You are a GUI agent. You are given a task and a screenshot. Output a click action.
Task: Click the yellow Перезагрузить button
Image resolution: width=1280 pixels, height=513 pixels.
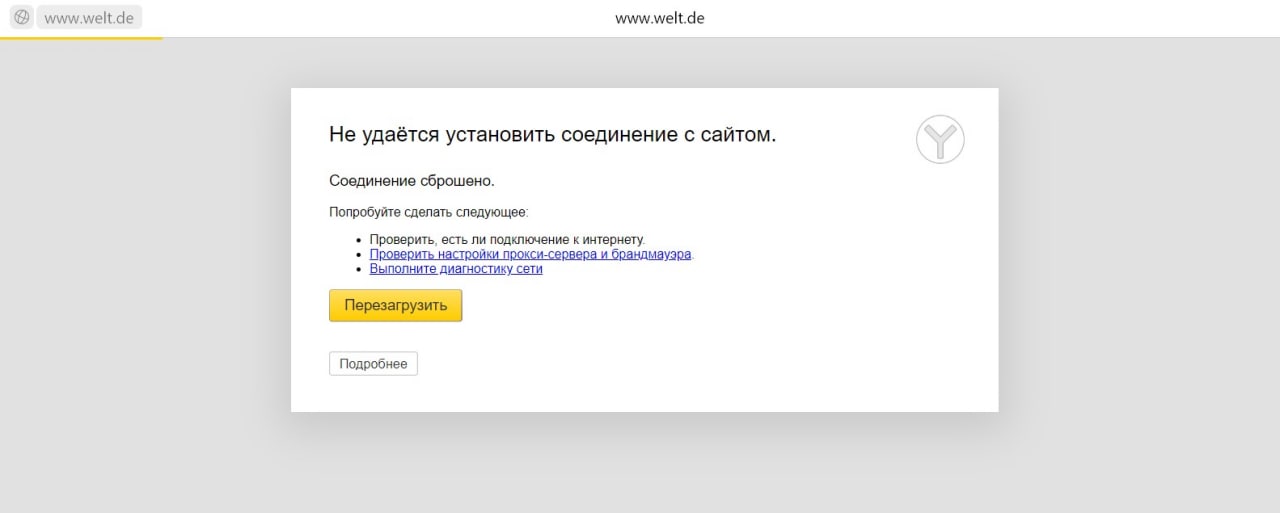pos(395,306)
